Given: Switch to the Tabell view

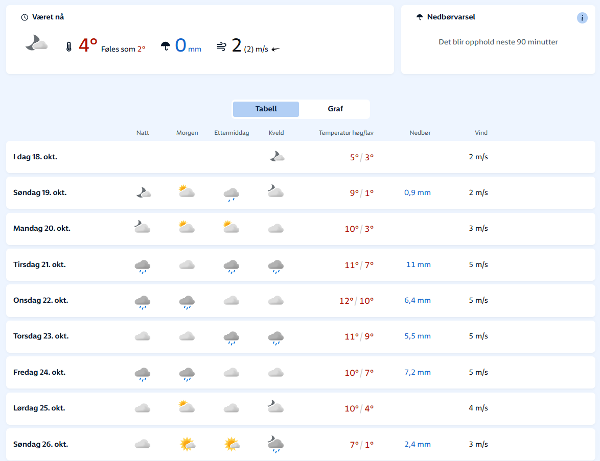Looking at the screenshot, I should click(x=266, y=109).
